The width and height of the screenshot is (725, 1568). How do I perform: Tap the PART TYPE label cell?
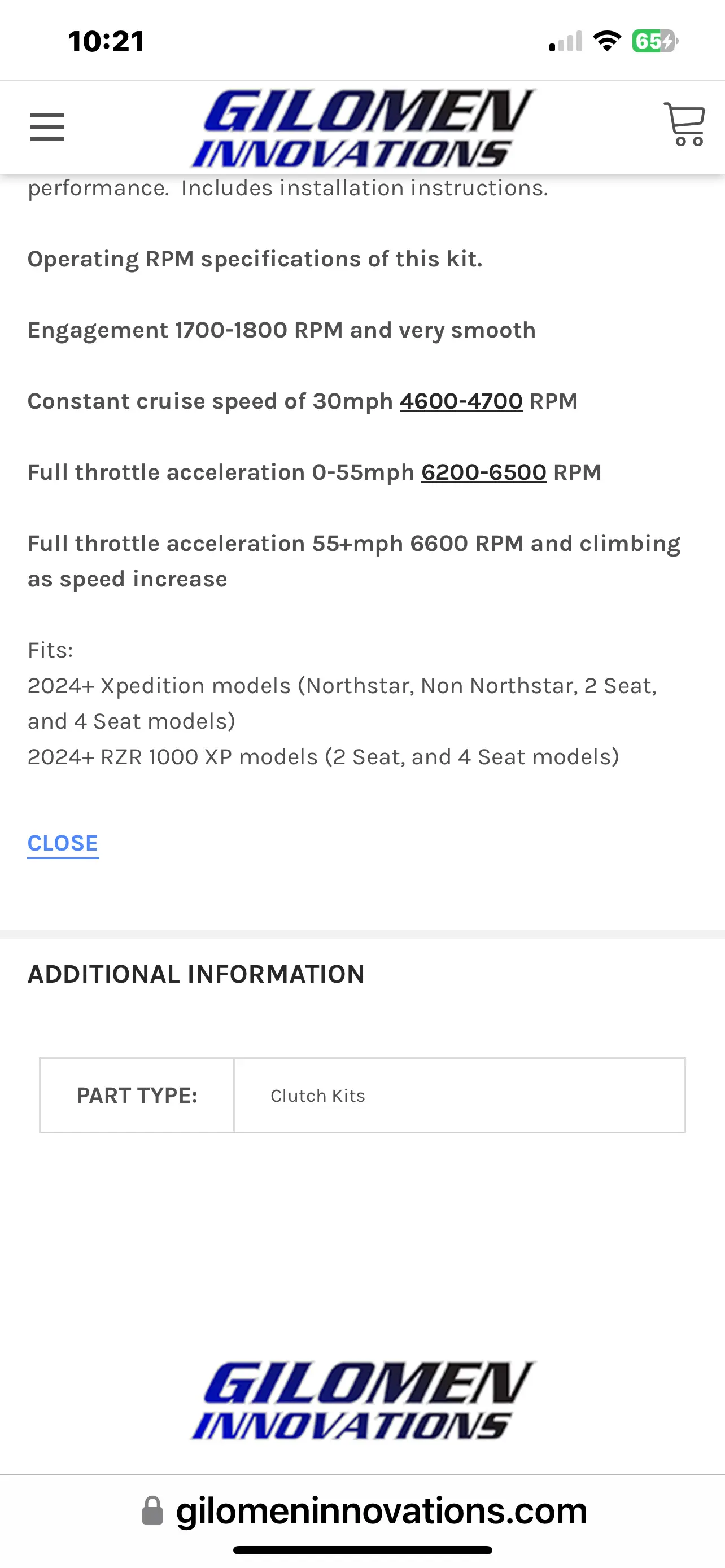[137, 1095]
